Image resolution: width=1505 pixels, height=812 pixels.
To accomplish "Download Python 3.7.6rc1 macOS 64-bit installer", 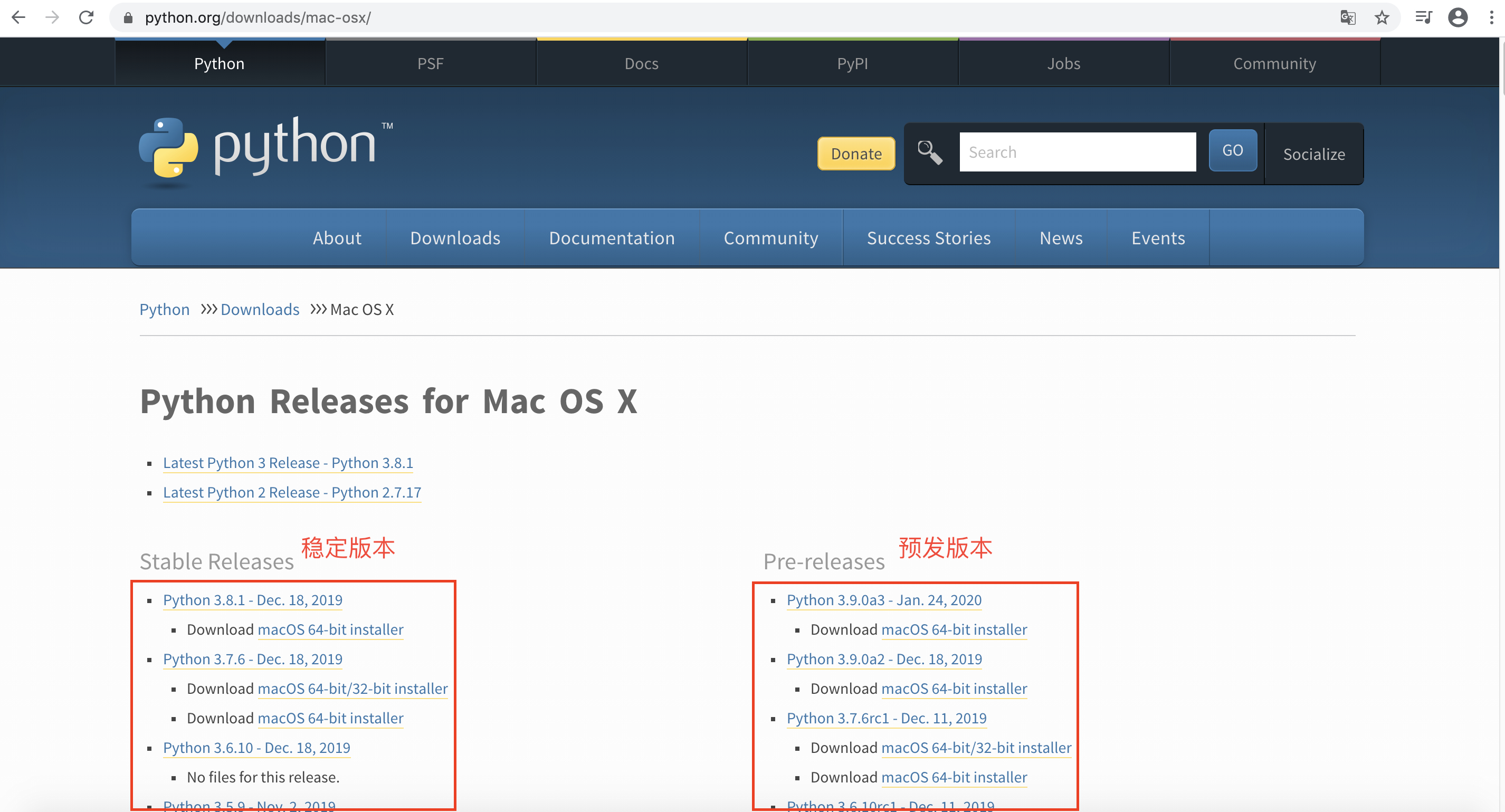I will 954,778.
